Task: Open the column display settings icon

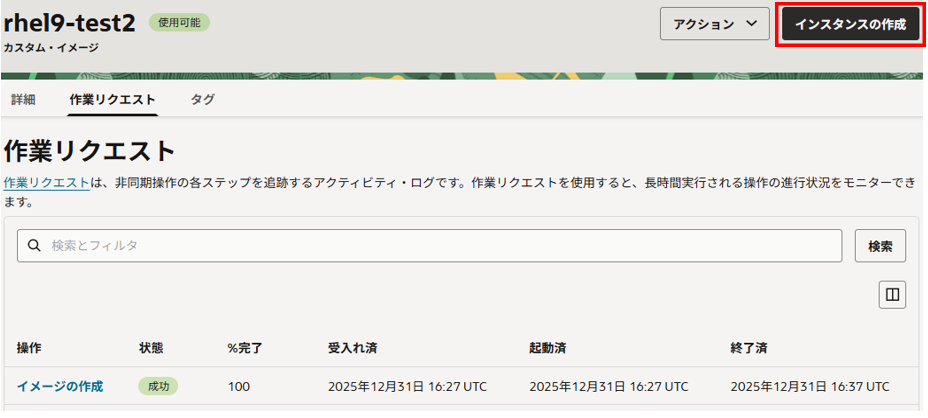Action: click(x=892, y=294)
